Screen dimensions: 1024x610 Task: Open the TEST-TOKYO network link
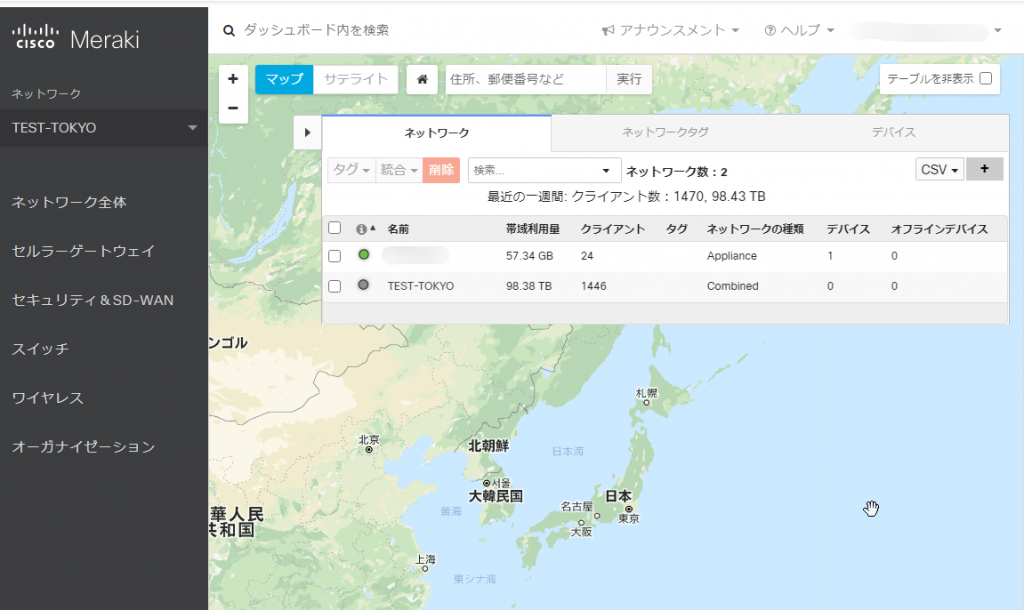pyautogui.click(x=421, y=286)
